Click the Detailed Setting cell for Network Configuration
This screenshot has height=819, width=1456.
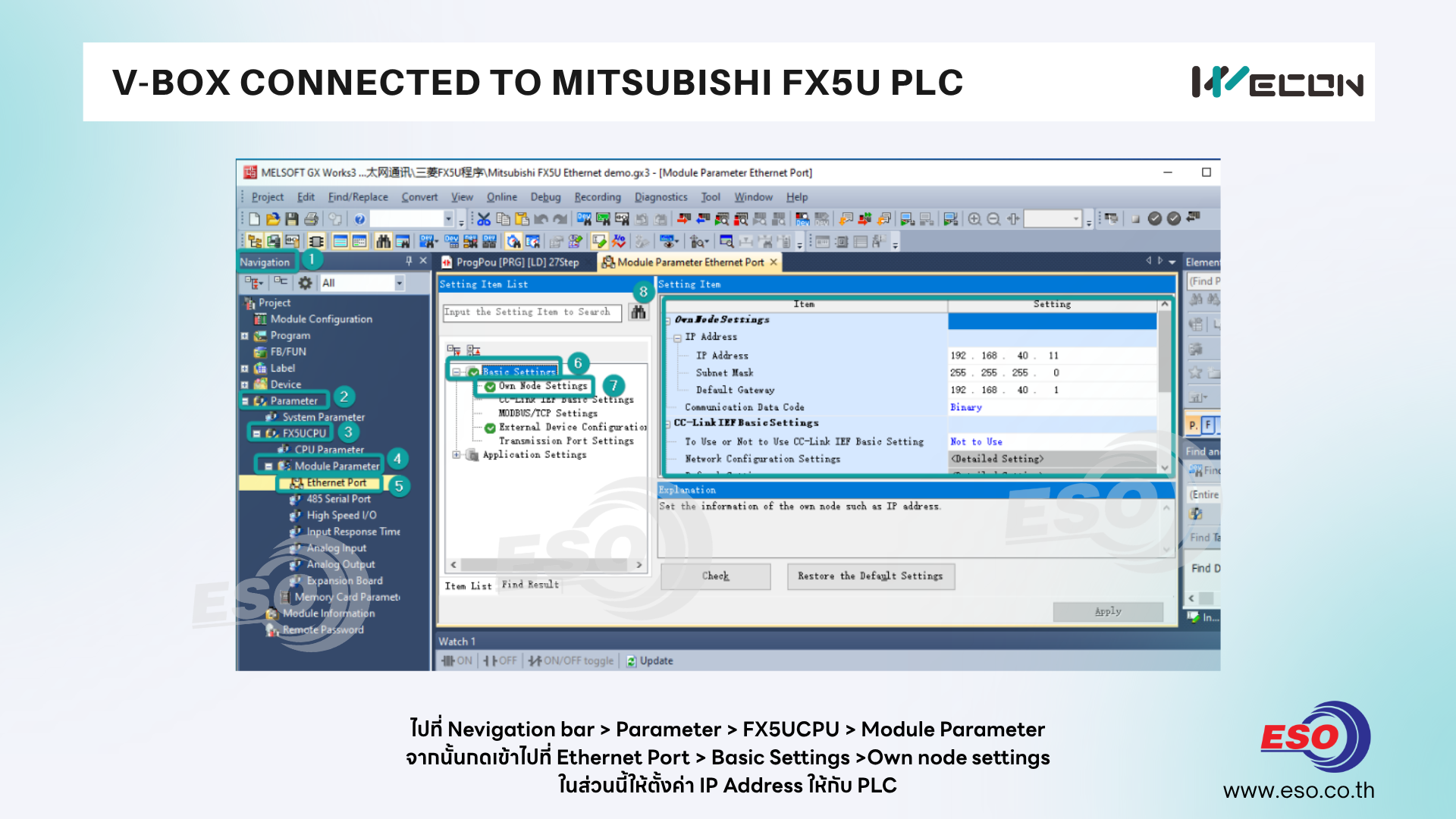(x=1052, y=459)
